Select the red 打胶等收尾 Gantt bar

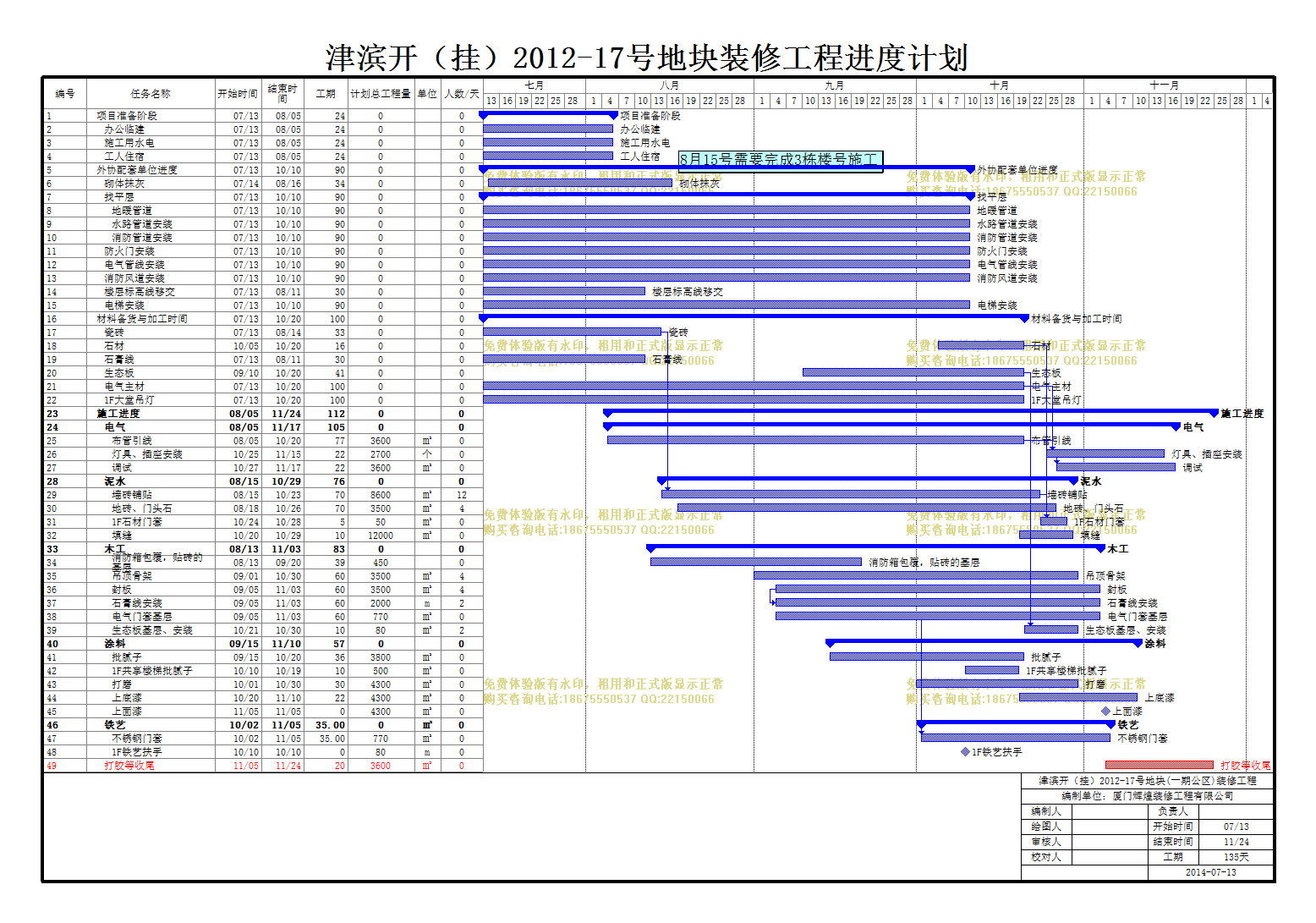[x=1160, y=765]
